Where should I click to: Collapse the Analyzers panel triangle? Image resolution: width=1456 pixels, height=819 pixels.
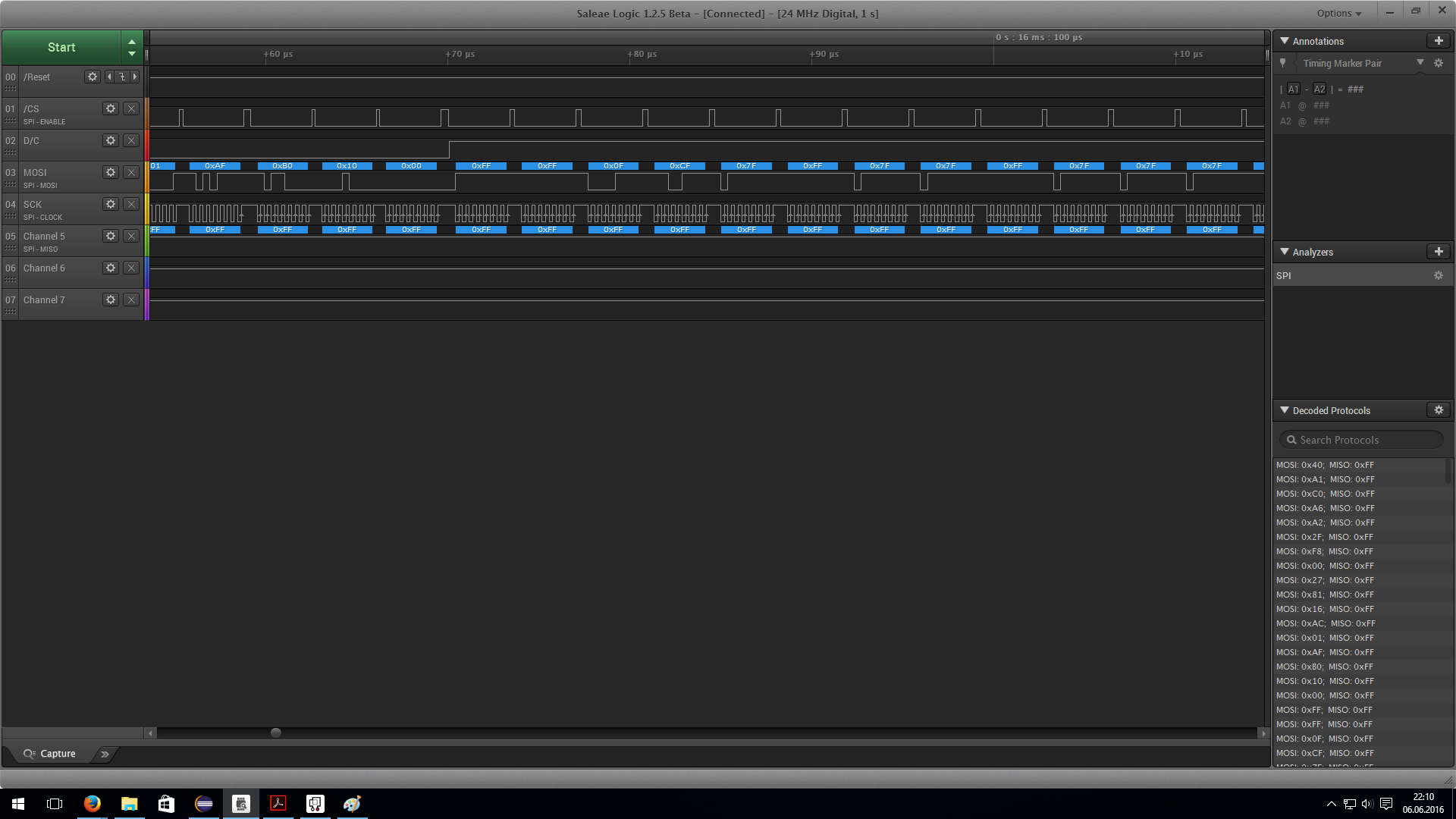point(1285,252)
